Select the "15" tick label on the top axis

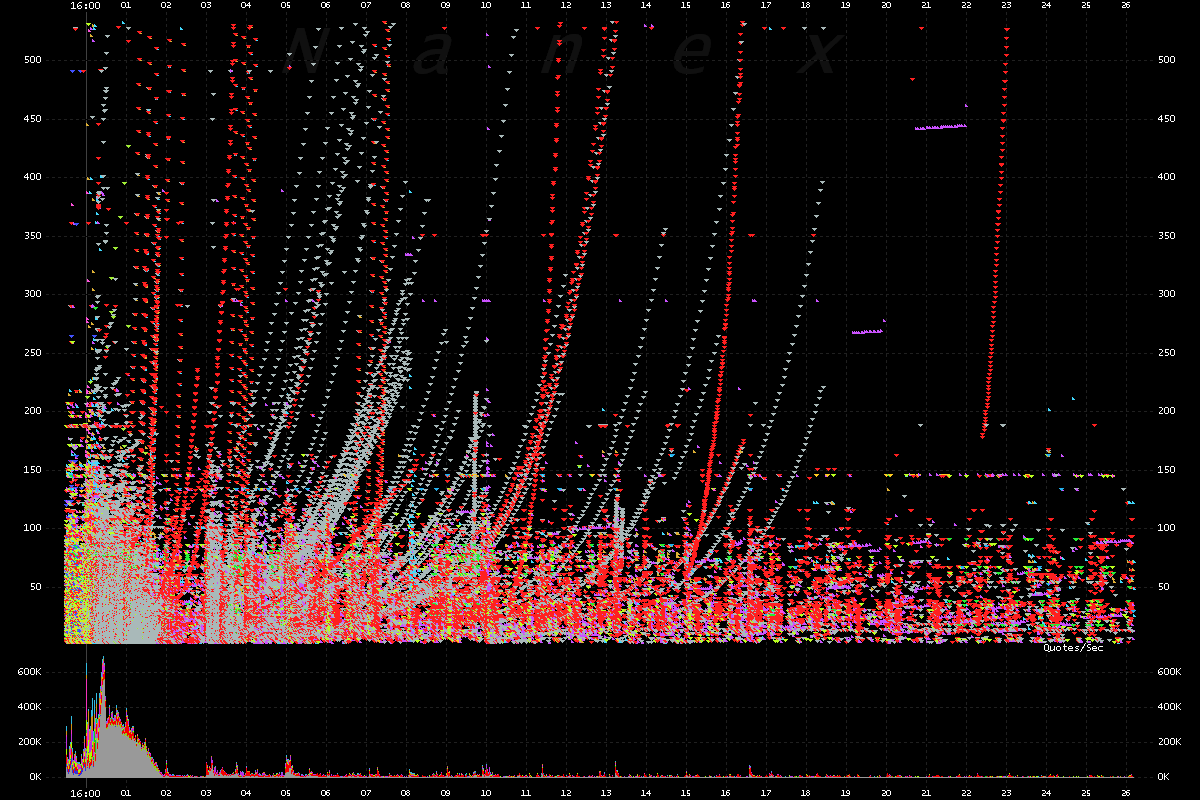(685, 5)
